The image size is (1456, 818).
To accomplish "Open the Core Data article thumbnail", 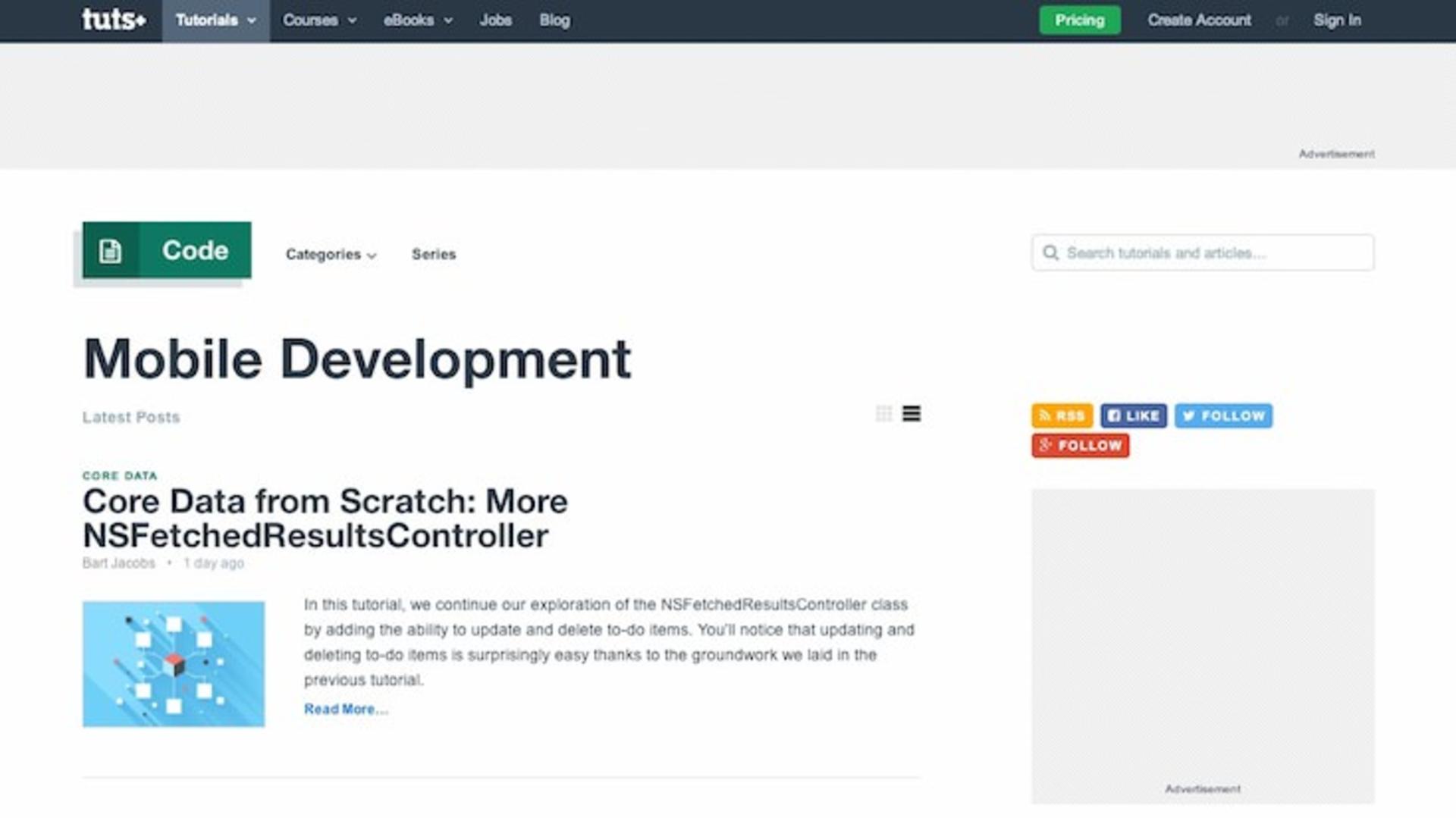I will tap(174, 664).
